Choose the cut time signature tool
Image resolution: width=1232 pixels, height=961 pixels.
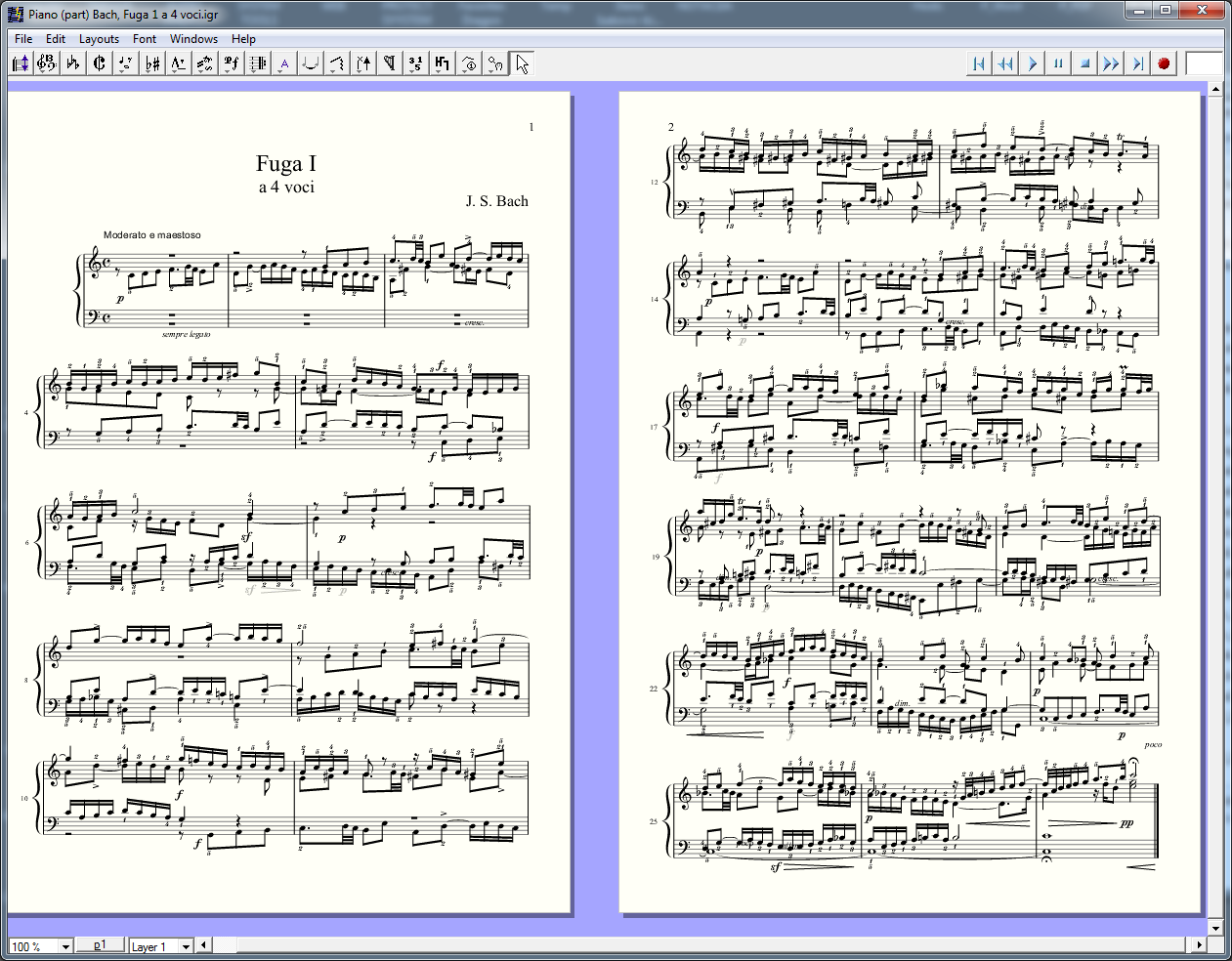point(99,64)
